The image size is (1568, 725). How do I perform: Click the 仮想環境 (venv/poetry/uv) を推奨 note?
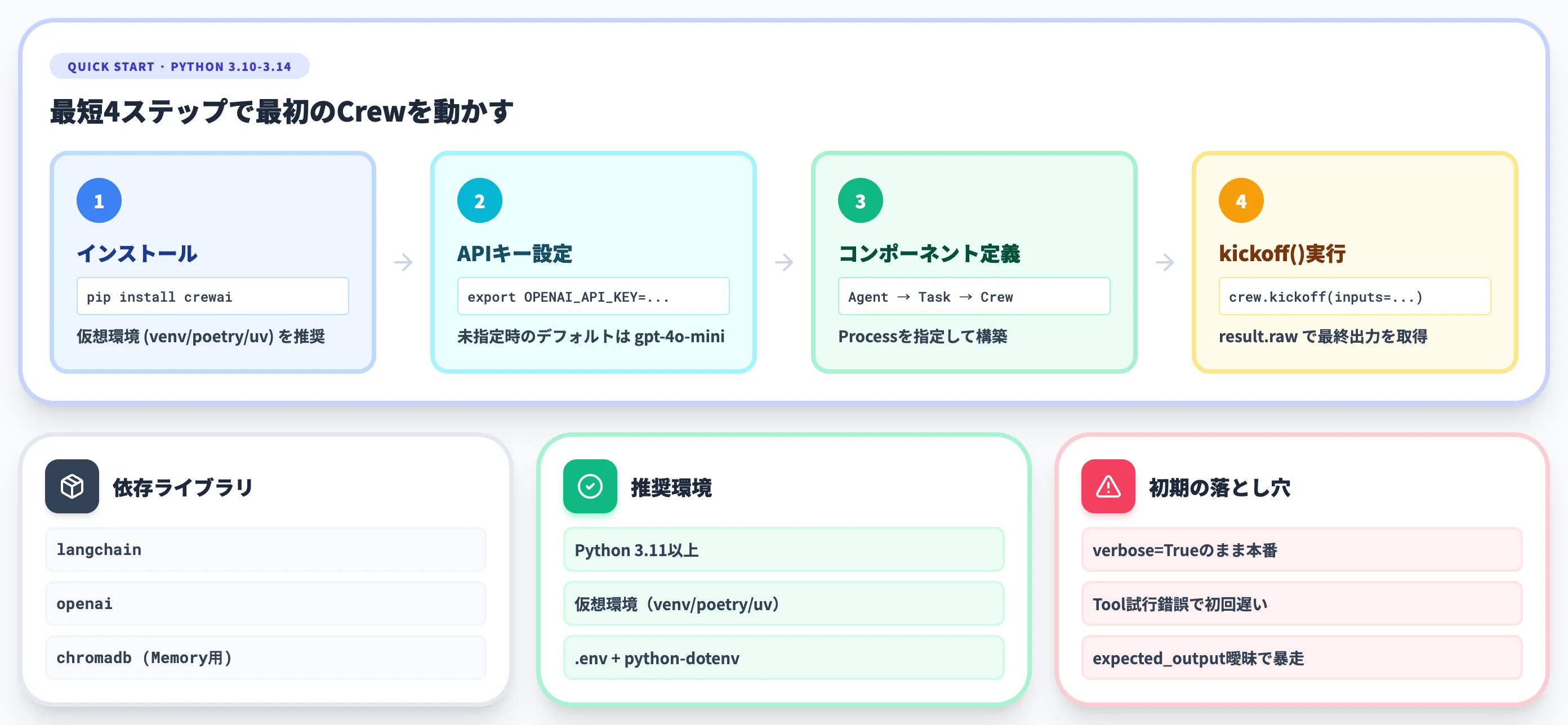pyautogui.click(x=201, y=337)
